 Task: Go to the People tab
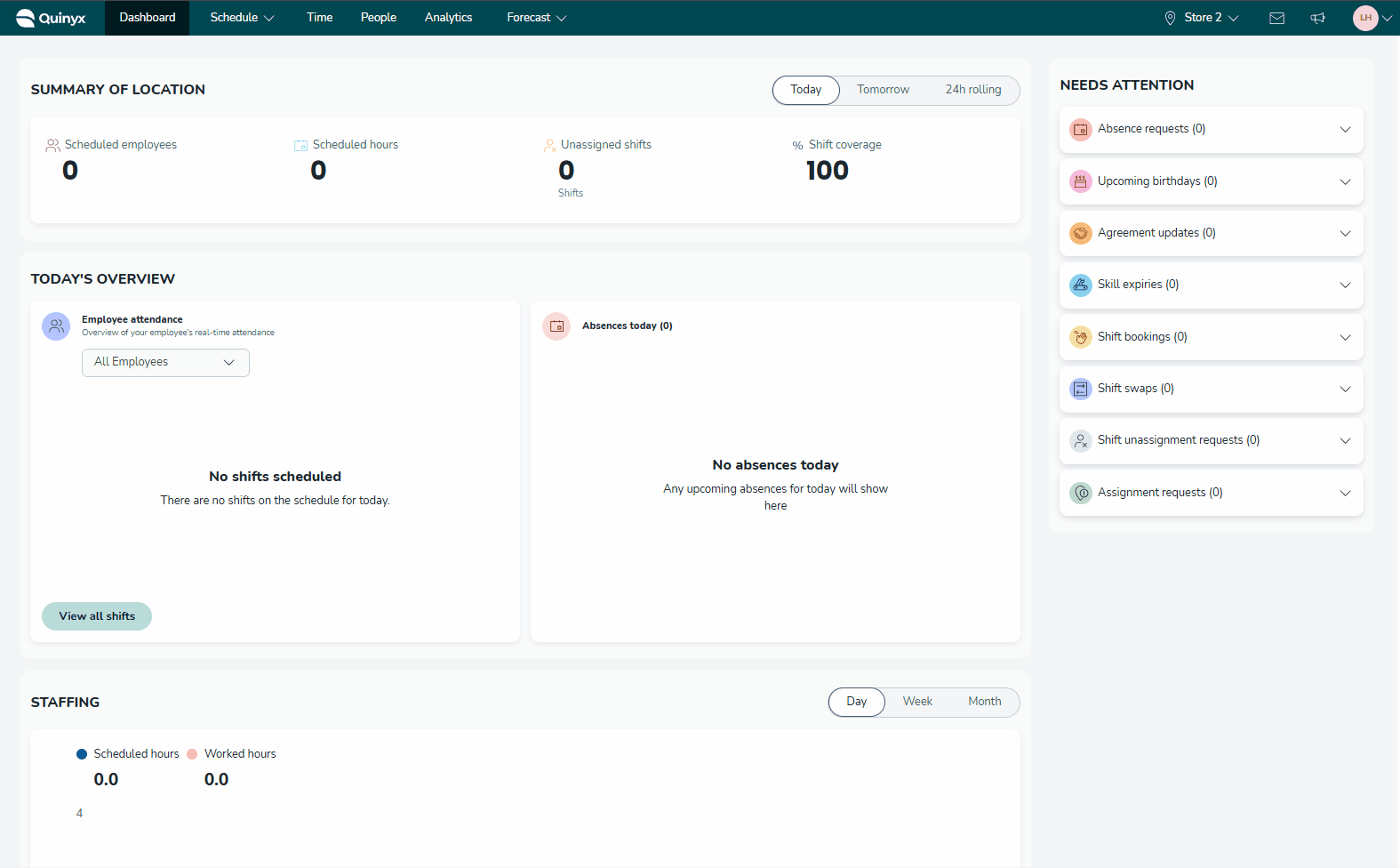[x=379, y=18]
